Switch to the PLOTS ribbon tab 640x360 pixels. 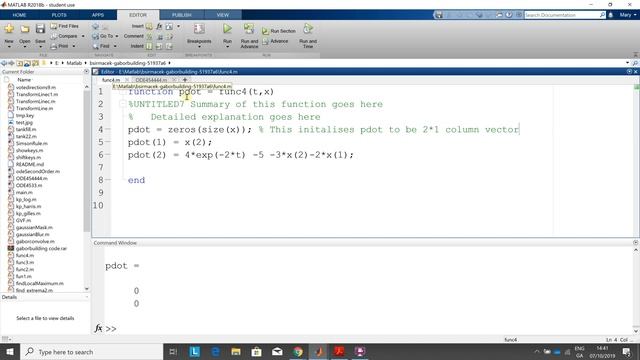pos(59,15)
